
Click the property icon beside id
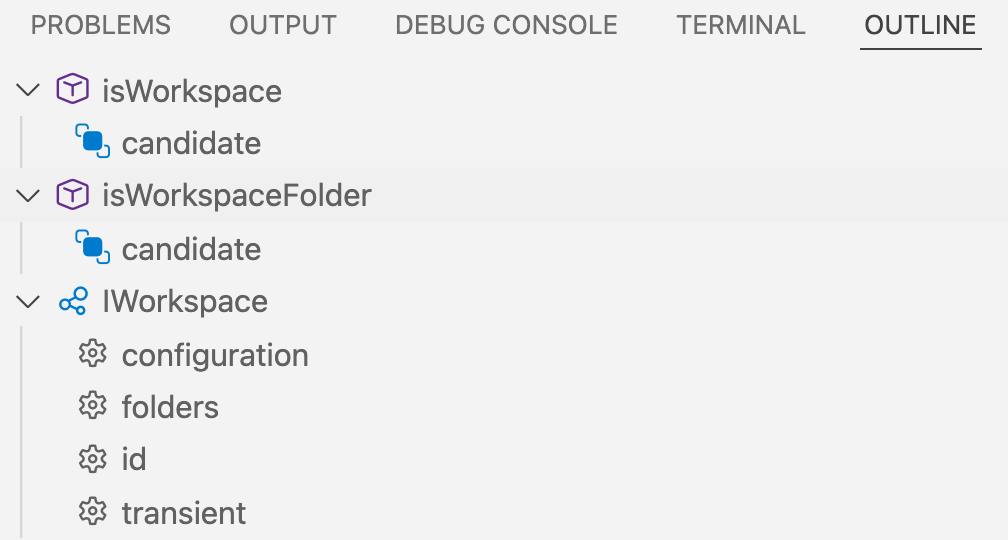(93, 459)
